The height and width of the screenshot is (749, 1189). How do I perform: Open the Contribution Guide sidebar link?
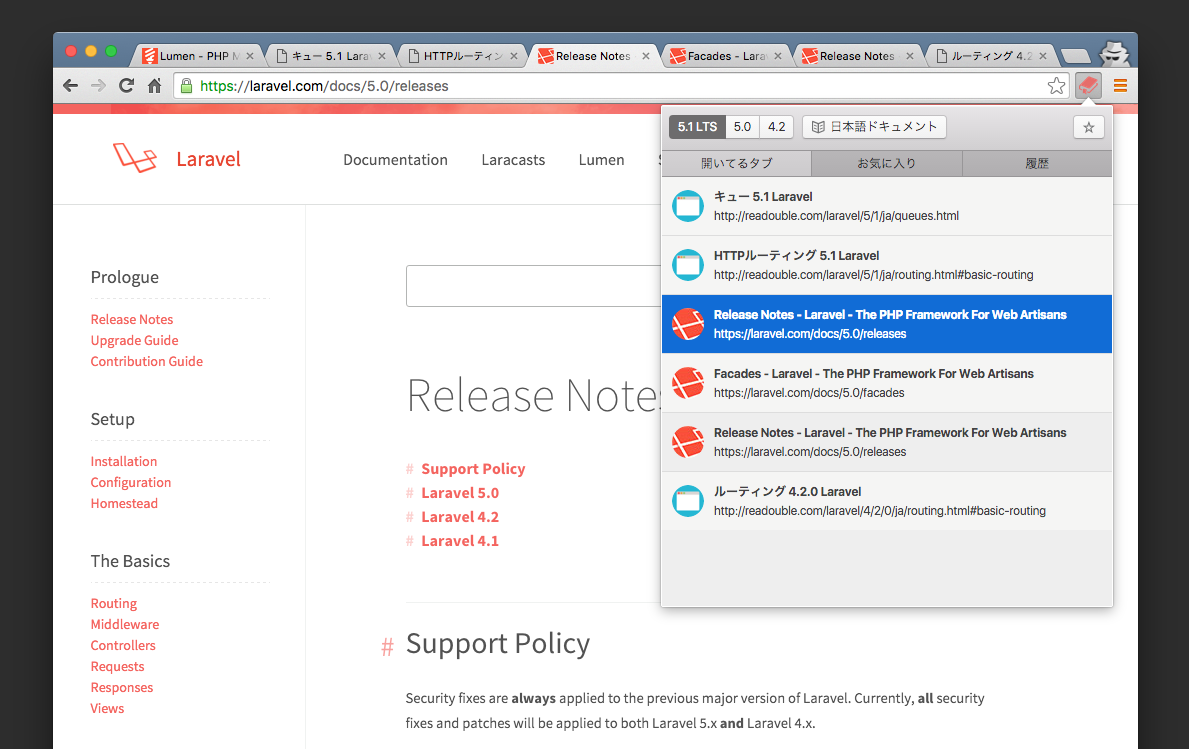click(x=146, y=362)
